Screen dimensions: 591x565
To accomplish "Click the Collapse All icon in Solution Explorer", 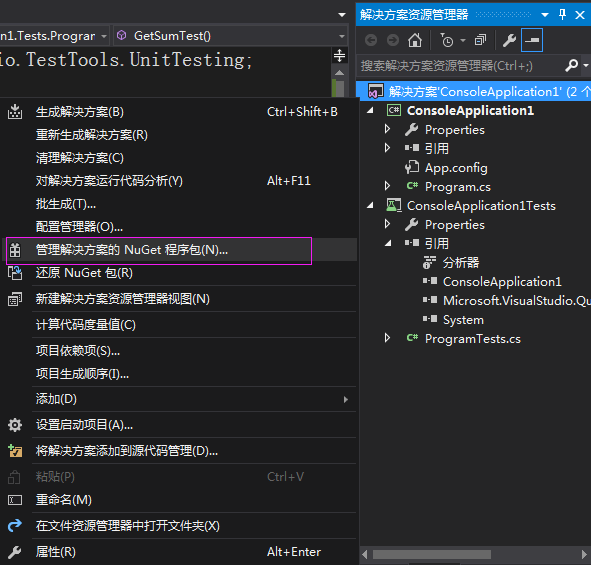I will [480, 40].
